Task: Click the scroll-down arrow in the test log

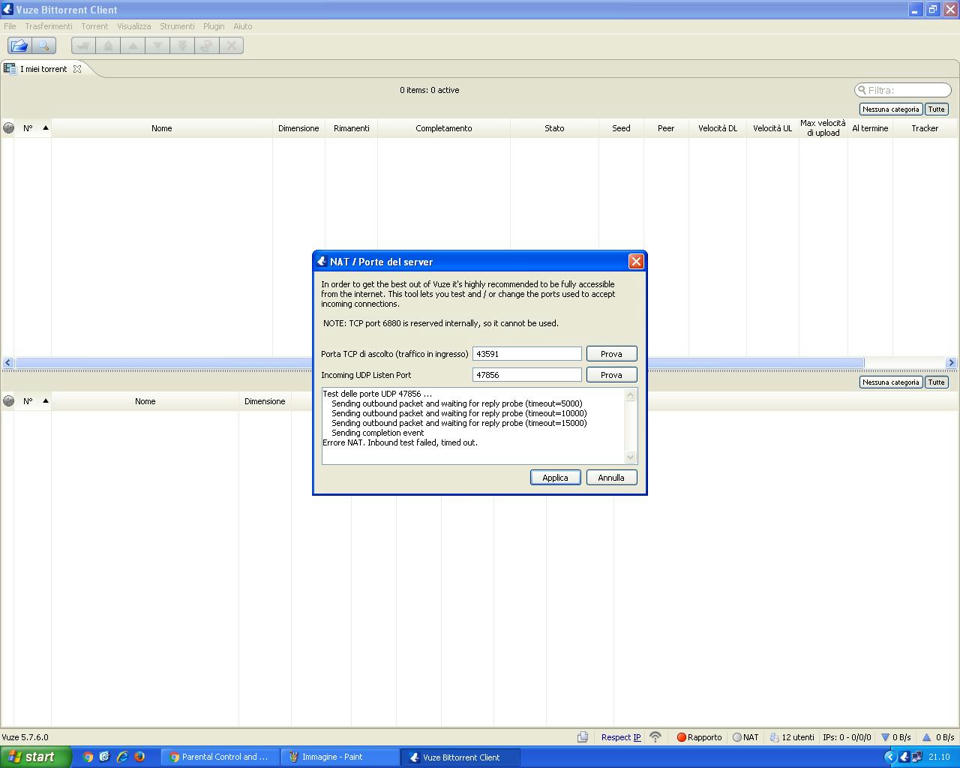Action: [630, 457]
